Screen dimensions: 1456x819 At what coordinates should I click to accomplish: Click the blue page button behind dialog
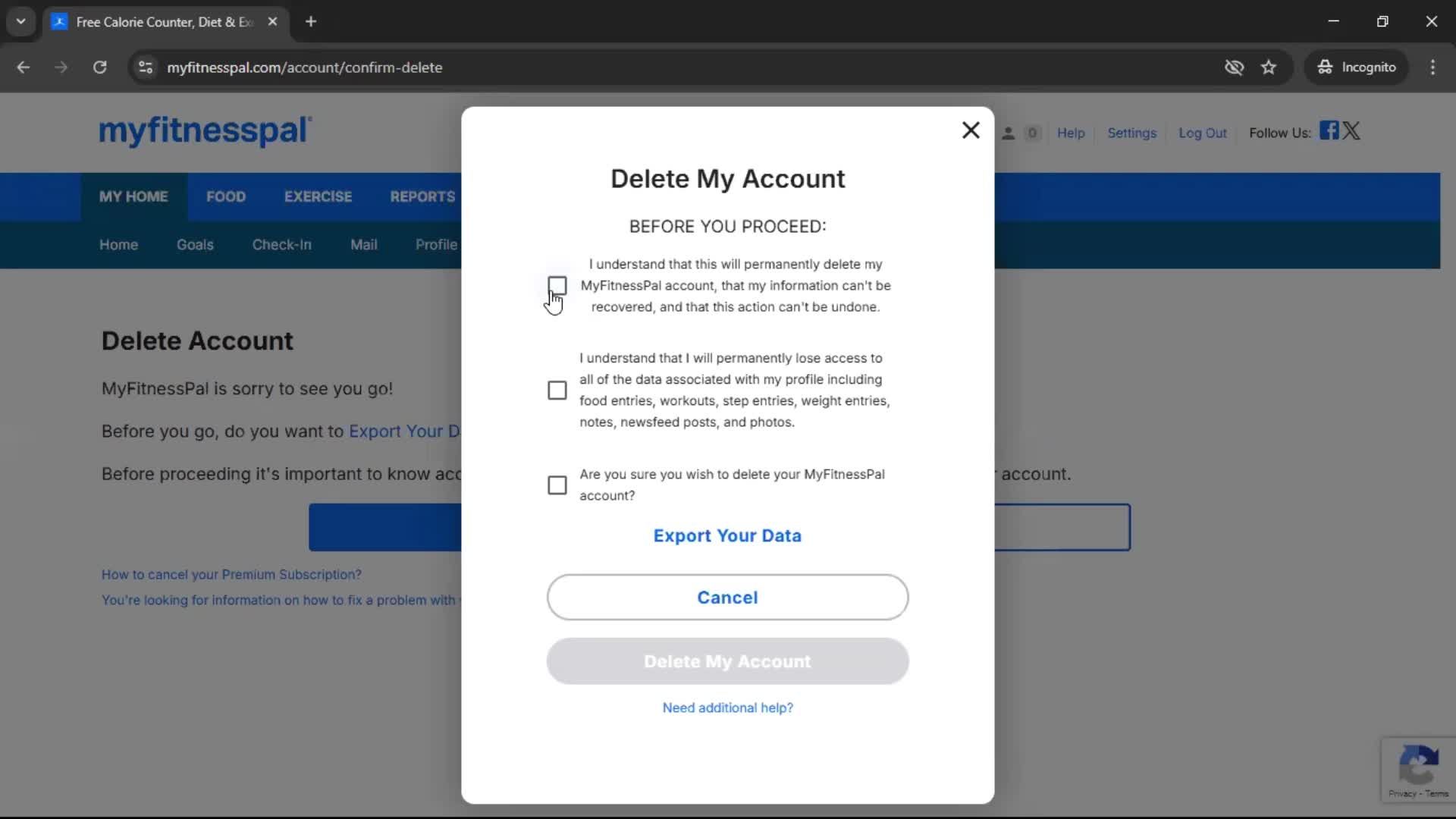coord(385,528)
